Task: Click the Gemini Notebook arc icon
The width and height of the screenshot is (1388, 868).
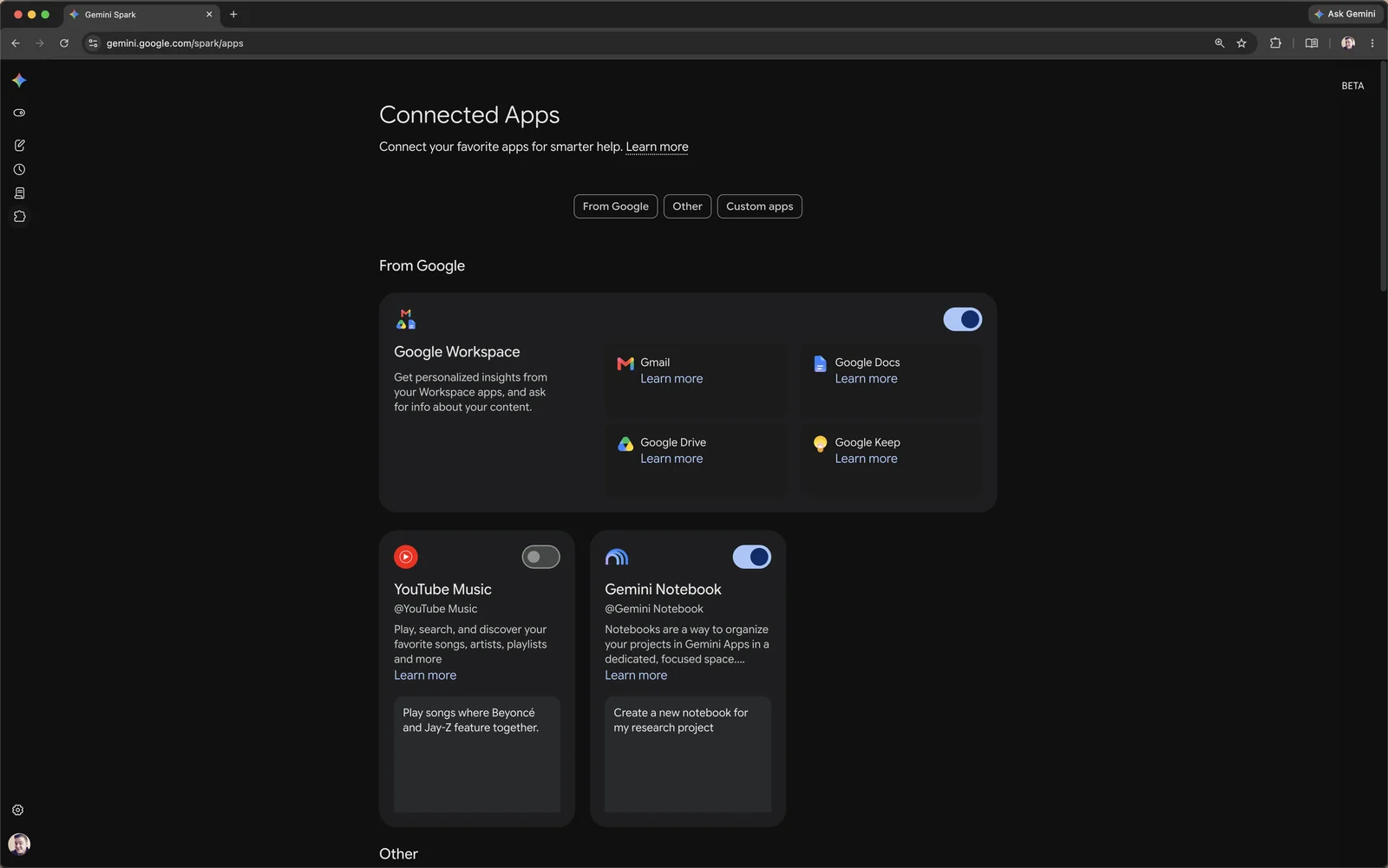Action: 617,557
